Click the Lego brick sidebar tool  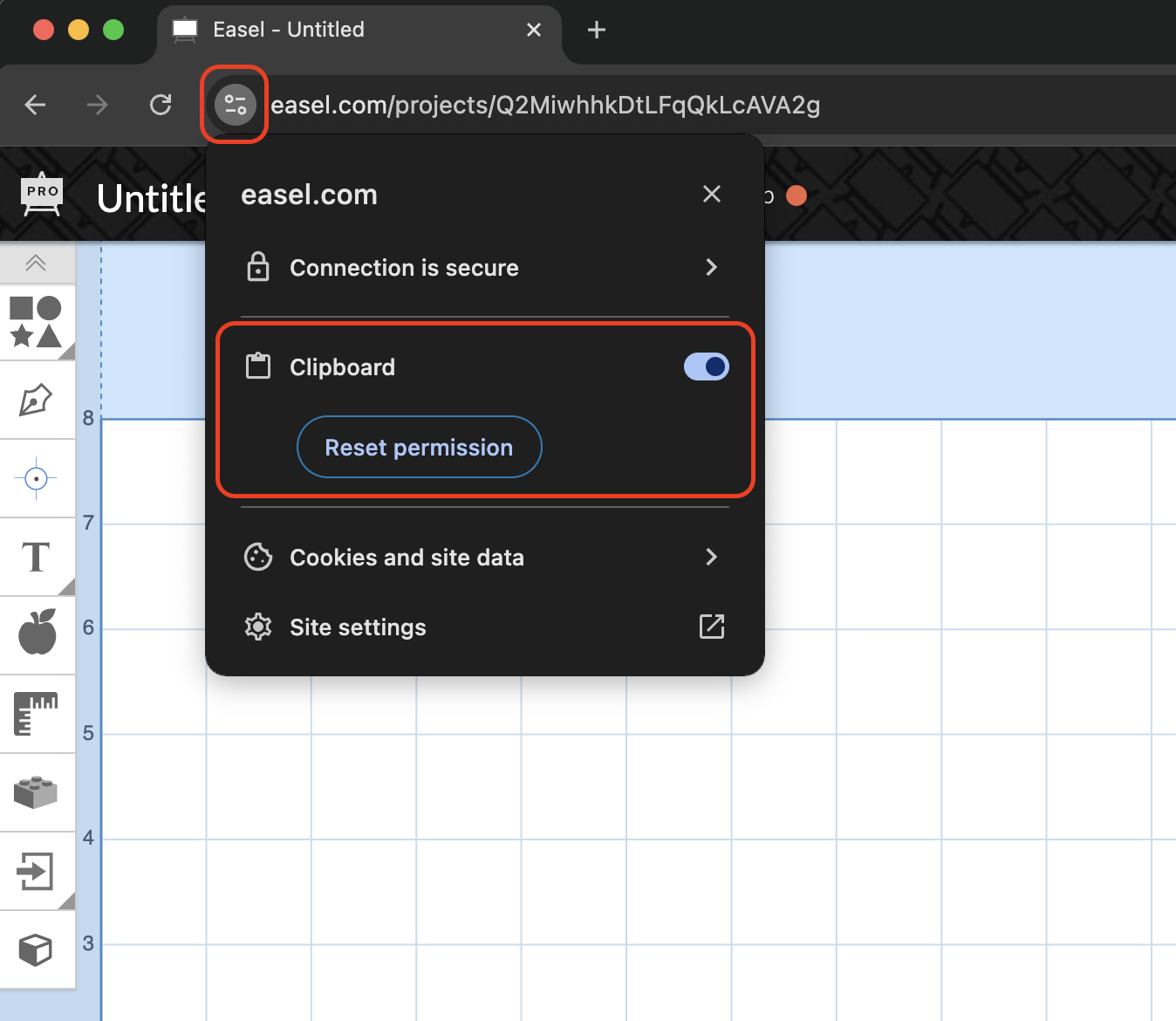37,792
